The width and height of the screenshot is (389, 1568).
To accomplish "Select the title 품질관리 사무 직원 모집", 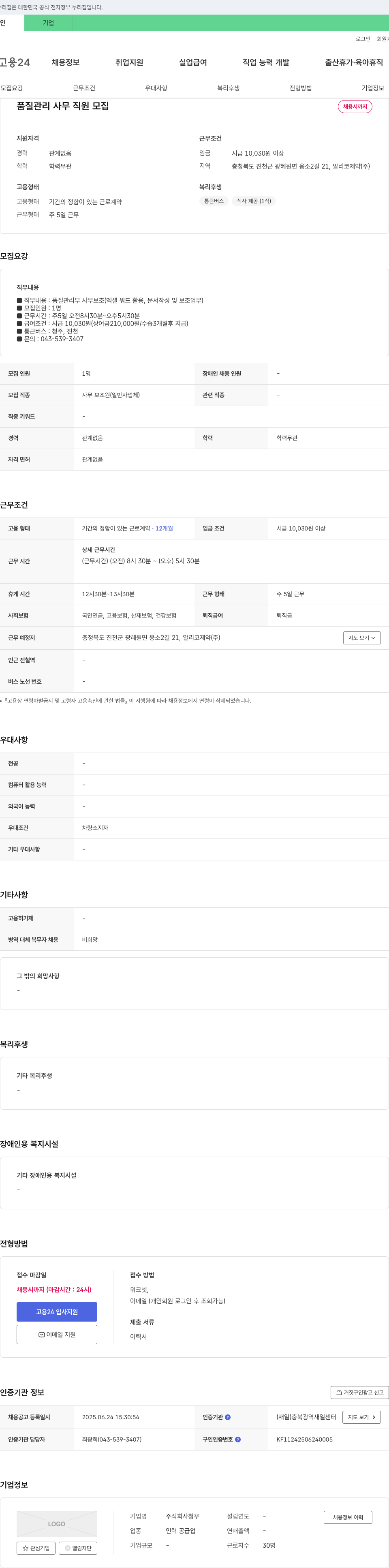I will pyautogui.click(x=63, y=106).
